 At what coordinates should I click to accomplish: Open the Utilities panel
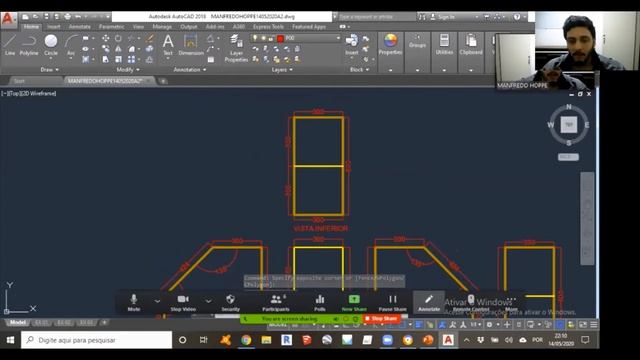444,44
